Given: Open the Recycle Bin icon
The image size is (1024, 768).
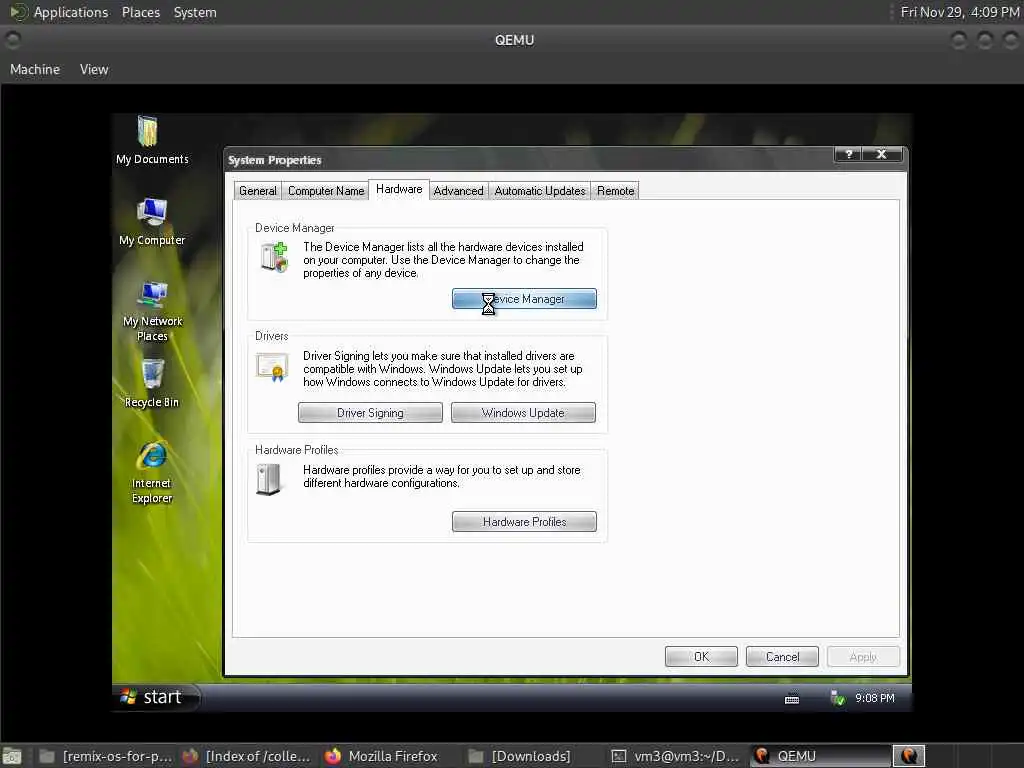Looking at the screenshot, I should [x=152, y=383].
